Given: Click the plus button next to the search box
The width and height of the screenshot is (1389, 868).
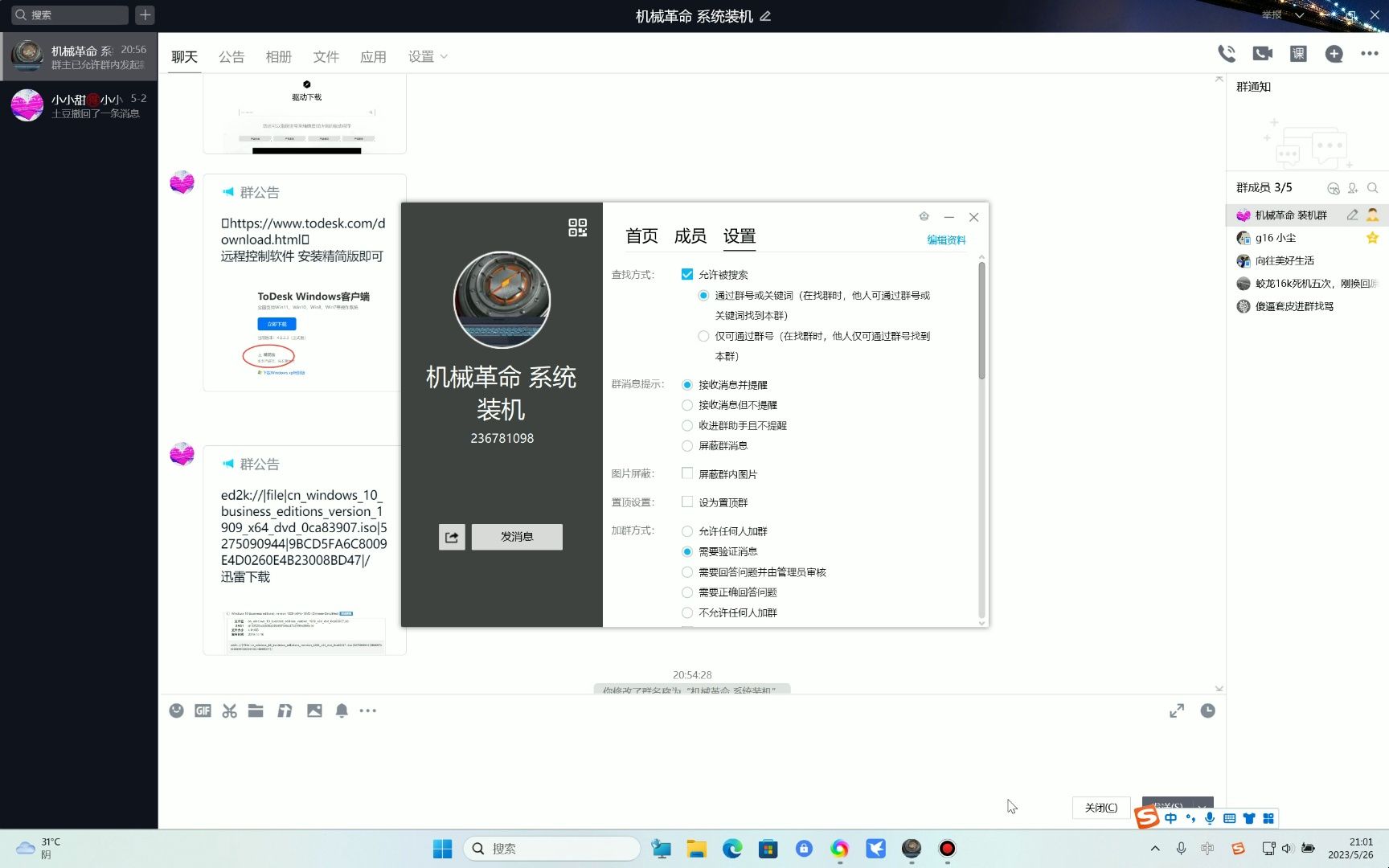Looking at the screenshot, I should 145,14.
